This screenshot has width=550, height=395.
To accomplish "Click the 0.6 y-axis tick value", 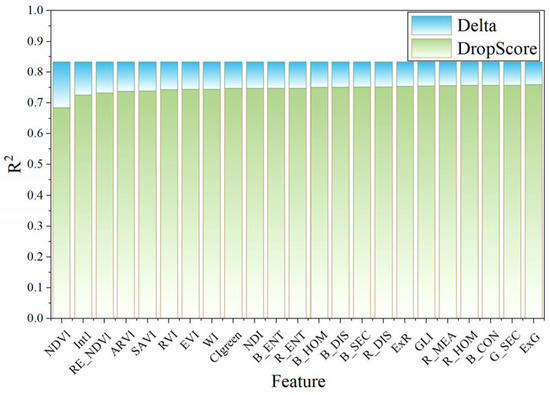I will tap(35, 134).
